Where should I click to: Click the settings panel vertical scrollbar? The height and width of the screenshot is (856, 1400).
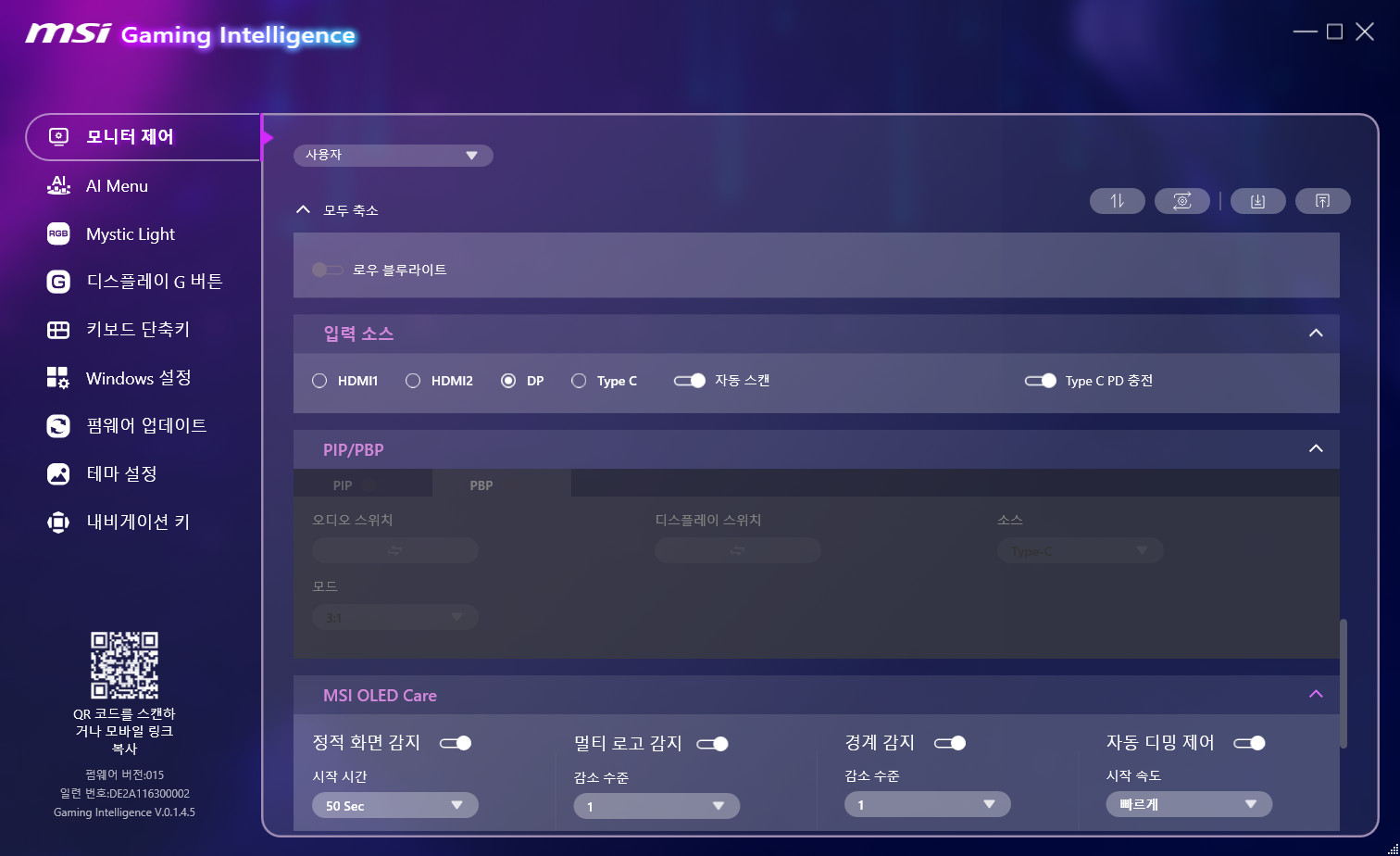click(1343, 684)
